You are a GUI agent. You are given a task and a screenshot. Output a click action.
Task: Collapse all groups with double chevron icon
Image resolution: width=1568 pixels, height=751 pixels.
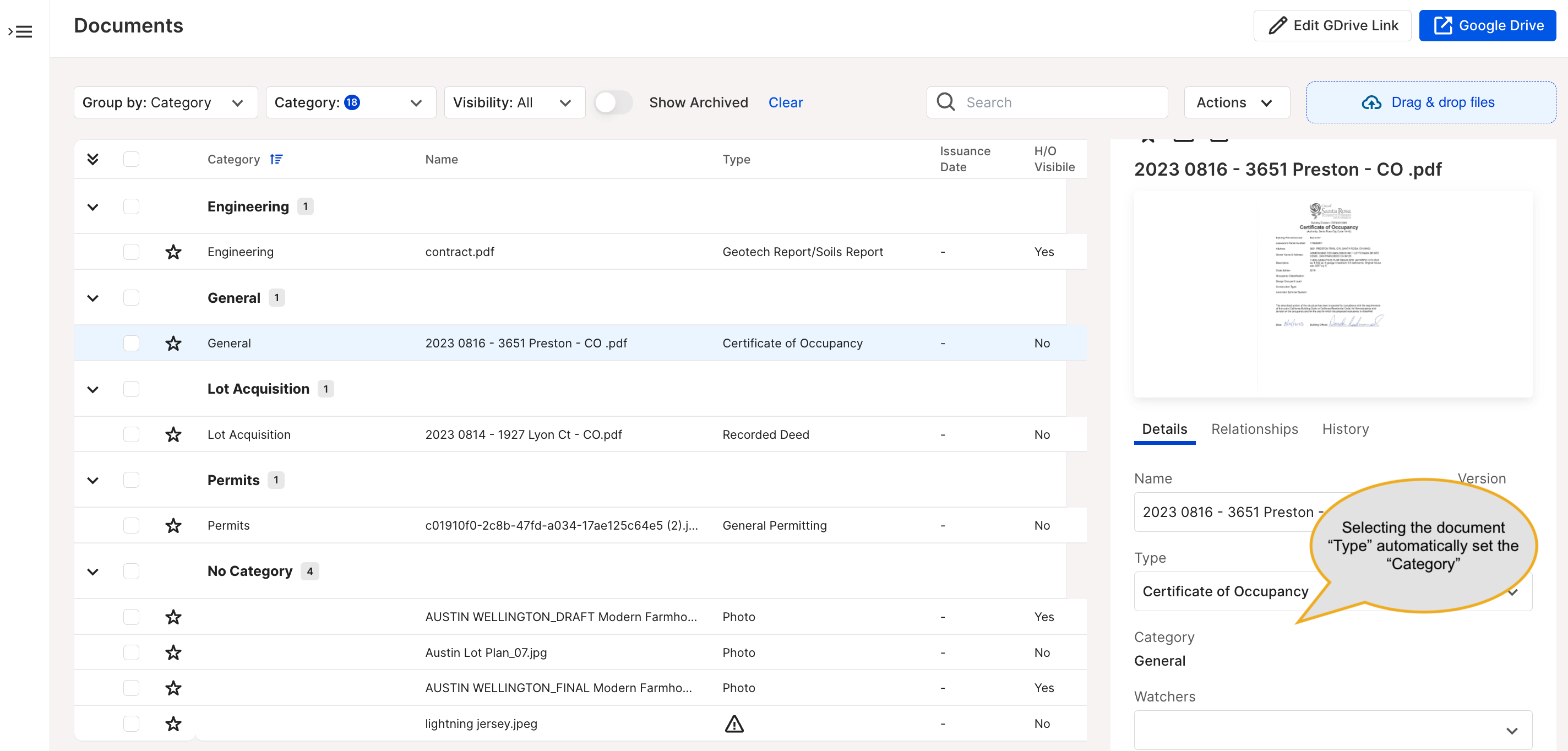pyautogui.click(x=92, y=159)
